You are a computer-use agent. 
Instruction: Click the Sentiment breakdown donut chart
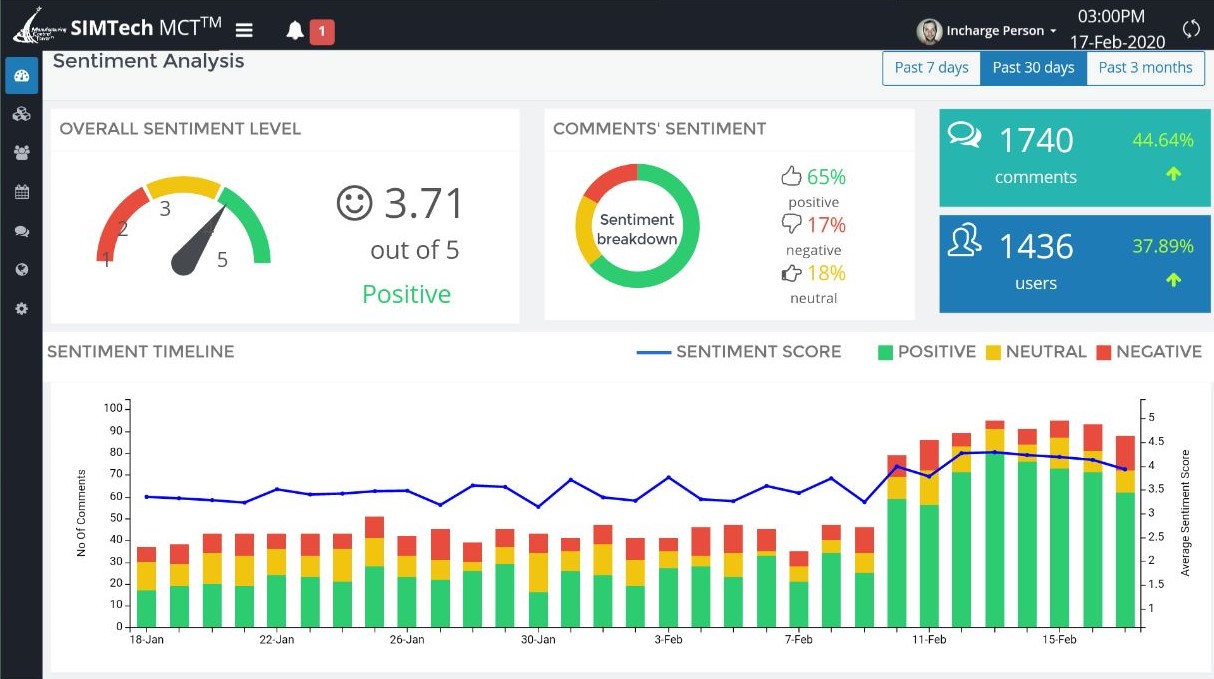point(636,227)
